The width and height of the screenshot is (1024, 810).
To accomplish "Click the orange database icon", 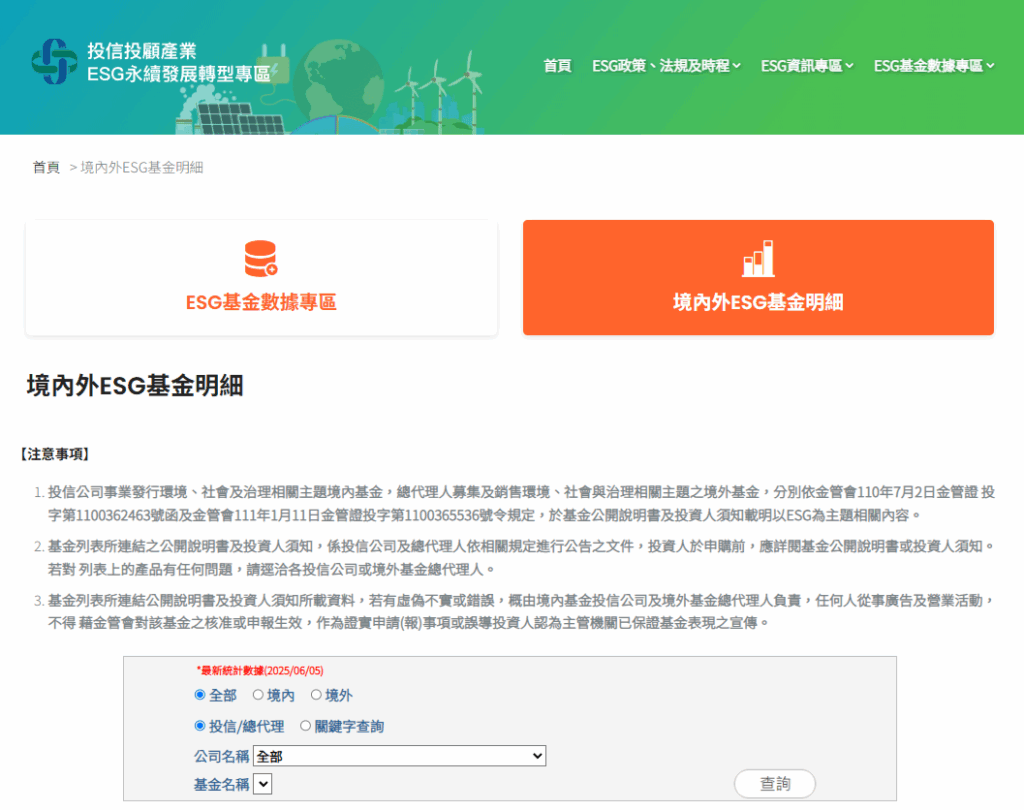I will tap(261, 259).
